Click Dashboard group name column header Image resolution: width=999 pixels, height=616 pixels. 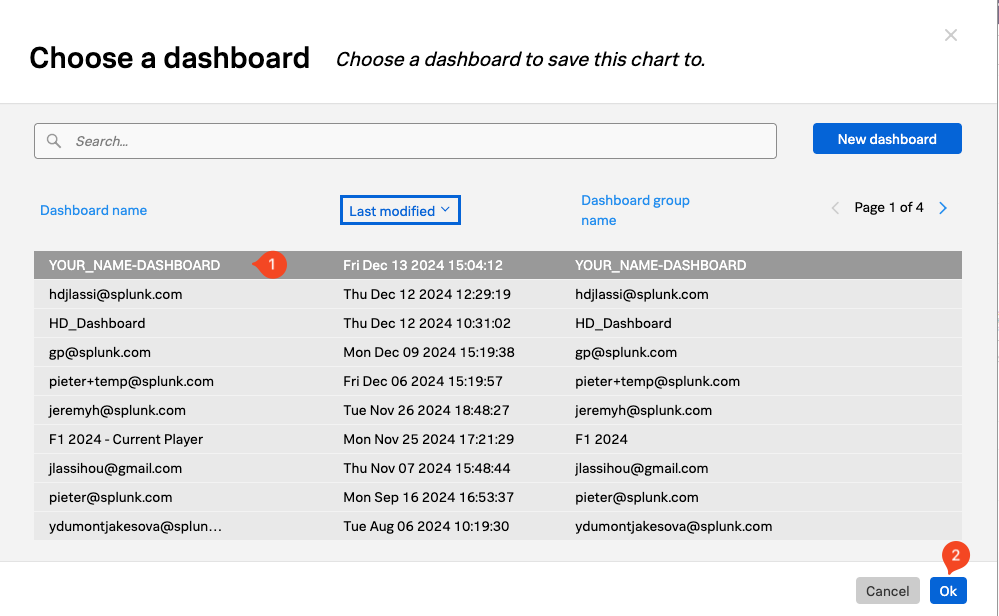point(635,208)
